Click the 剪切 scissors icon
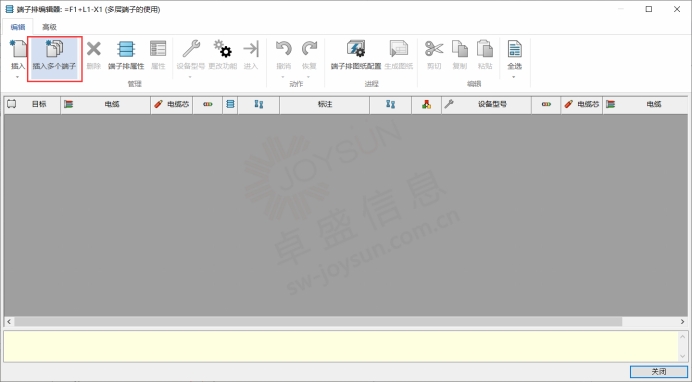 pyautogui.click(x=434, y=49)
